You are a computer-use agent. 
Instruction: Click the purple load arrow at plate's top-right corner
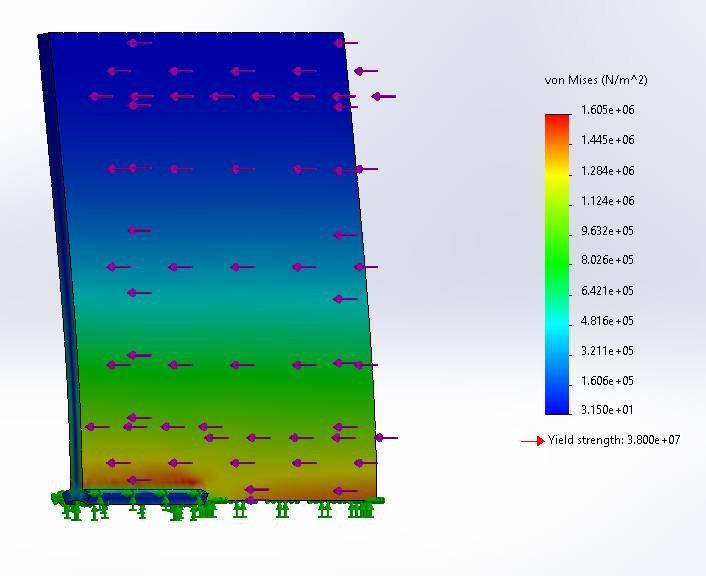pyautogui.click(x=345, y=43)
